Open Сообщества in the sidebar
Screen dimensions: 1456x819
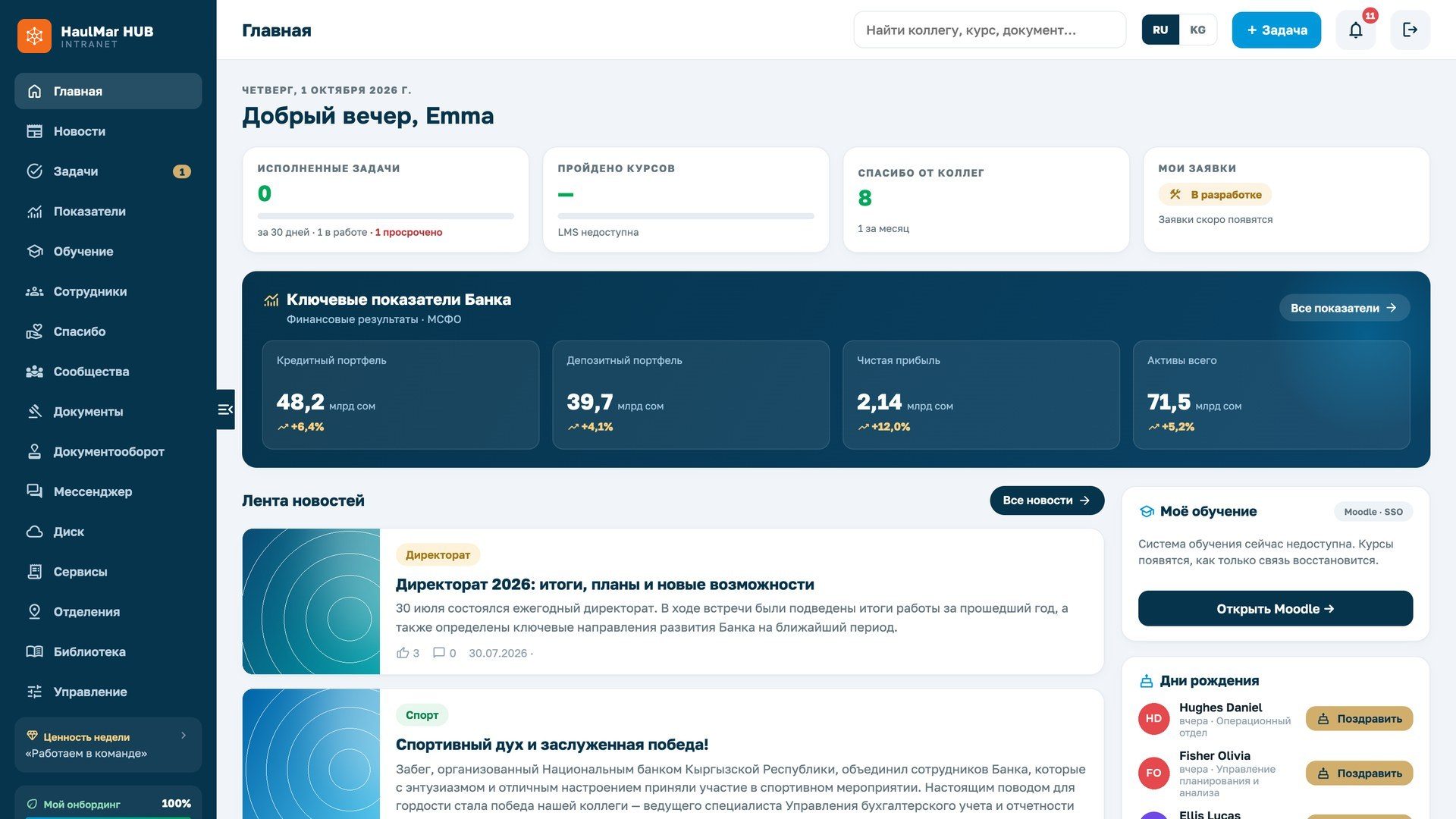tap(108, 372)
